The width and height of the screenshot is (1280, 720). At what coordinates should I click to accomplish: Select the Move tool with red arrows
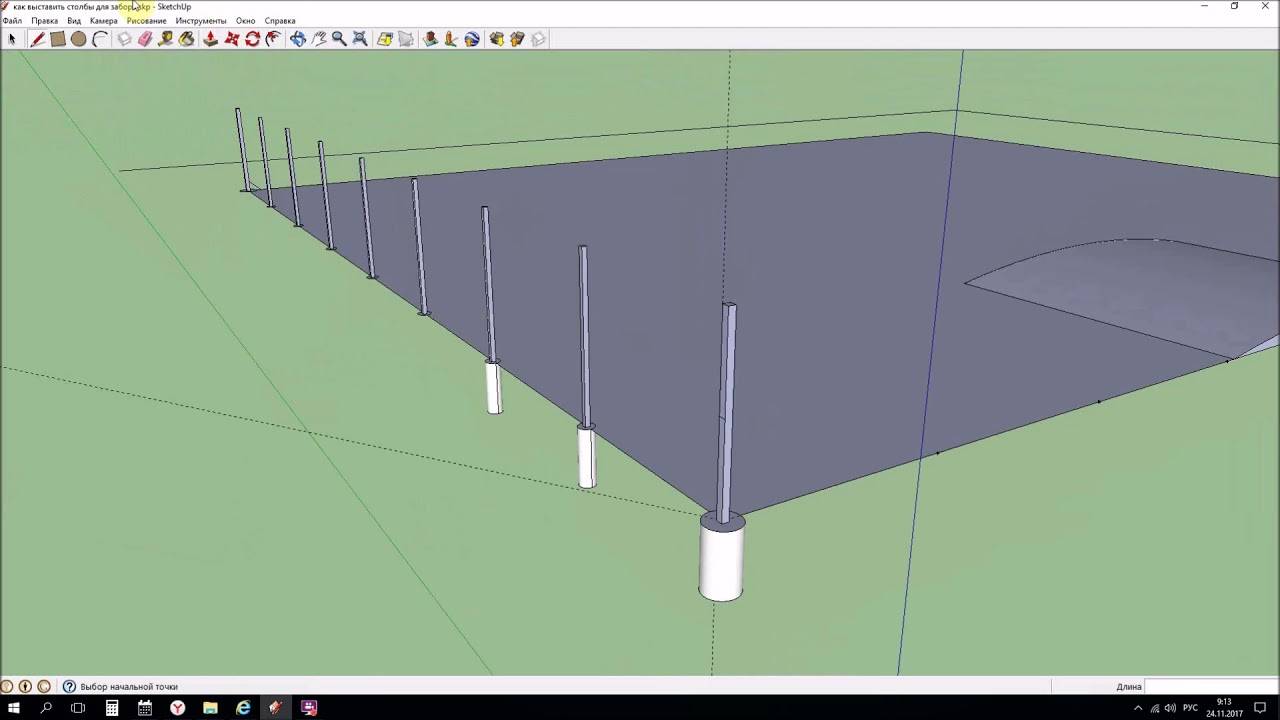pos(232,39)
